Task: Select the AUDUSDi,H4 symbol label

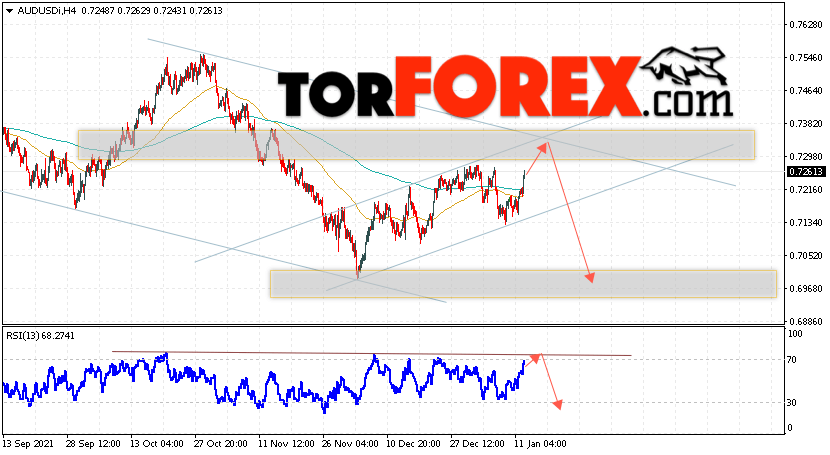Action: pos(47,11)
